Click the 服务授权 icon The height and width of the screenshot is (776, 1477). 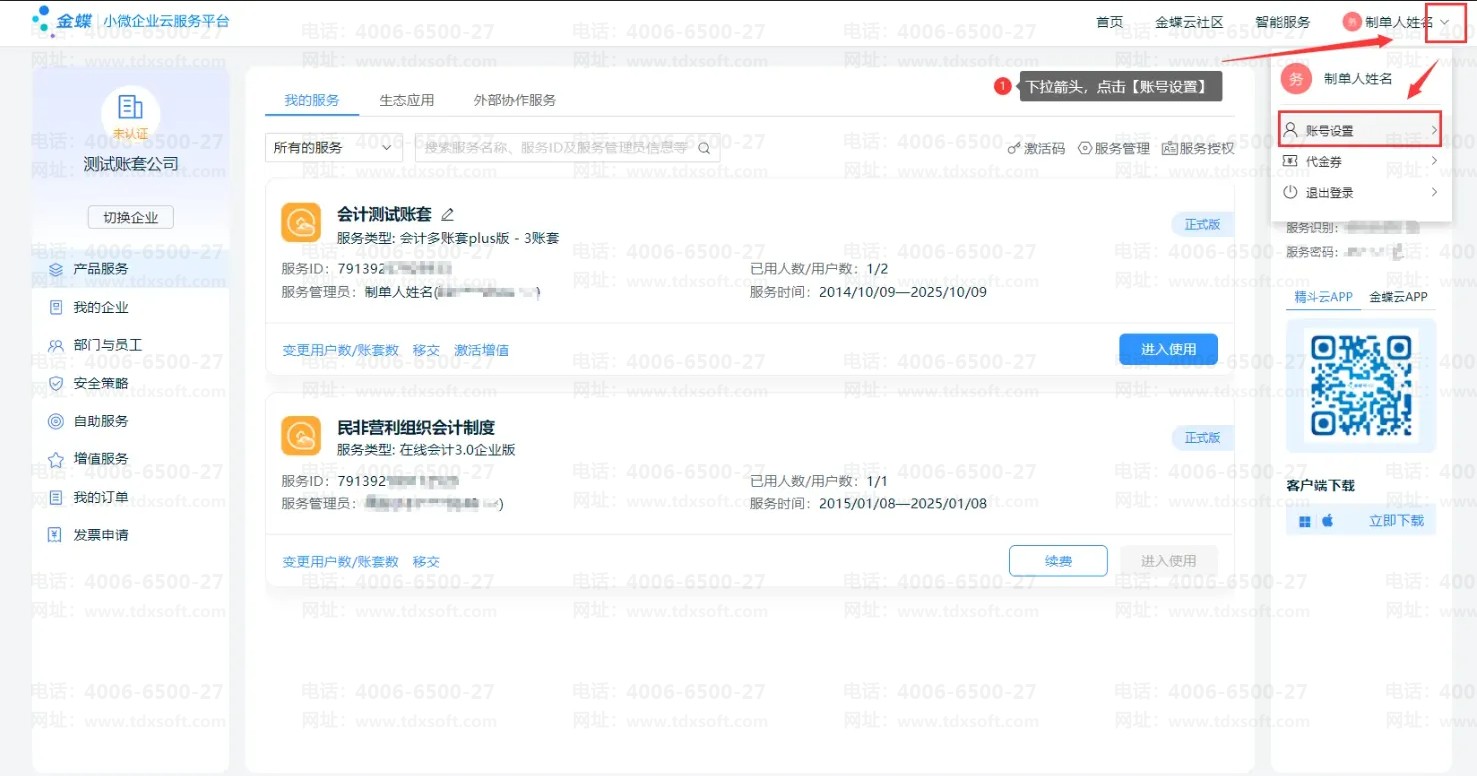(x=1169, y=148)
